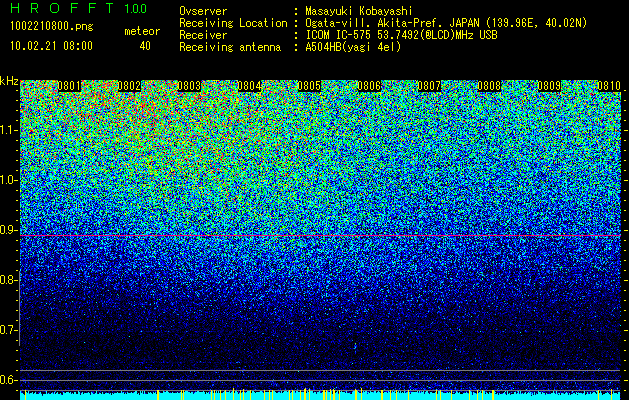
Task: Click the Receiving antenna label
Action: point(230,47)
